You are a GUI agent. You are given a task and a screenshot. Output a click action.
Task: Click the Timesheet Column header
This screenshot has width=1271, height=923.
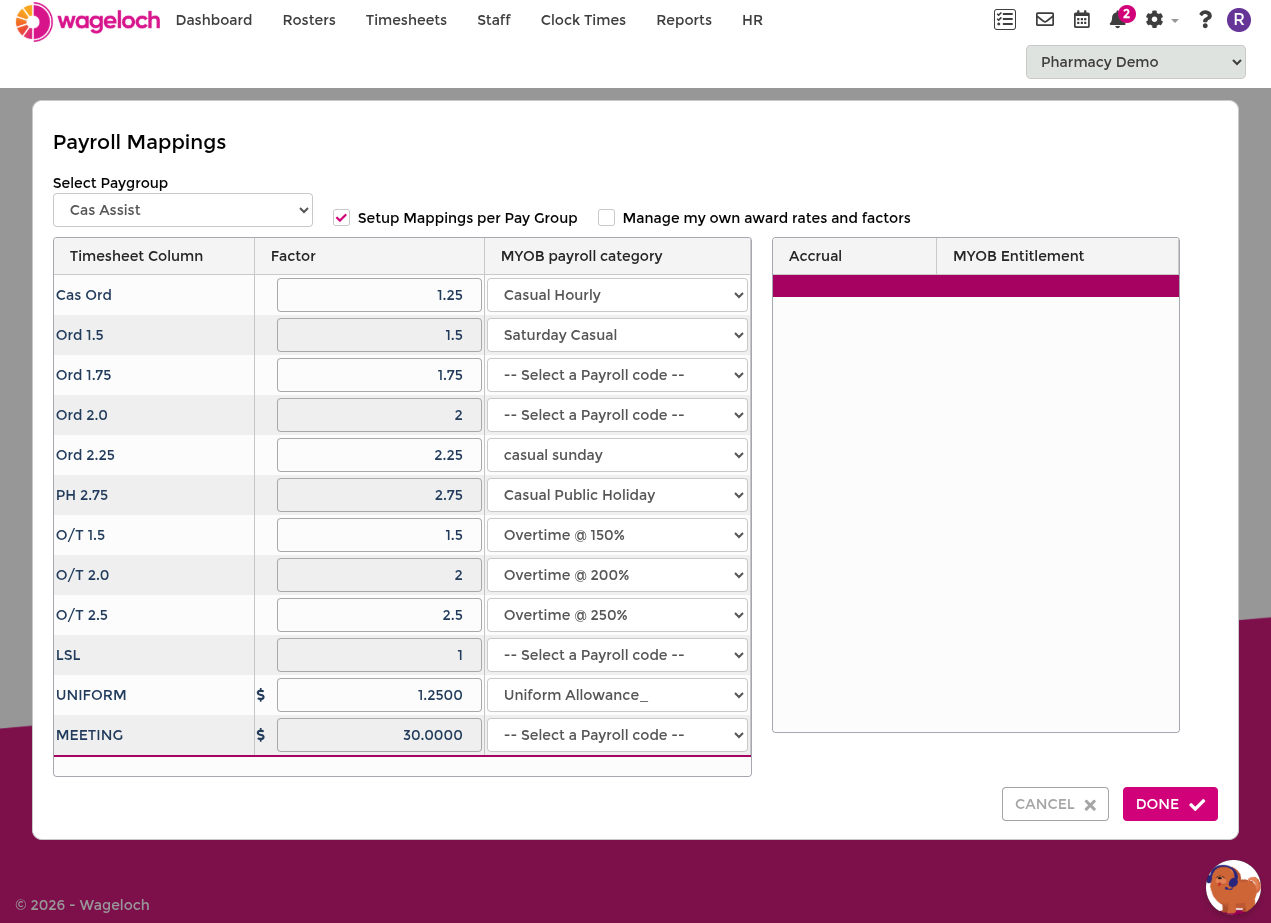pos(154,256)
